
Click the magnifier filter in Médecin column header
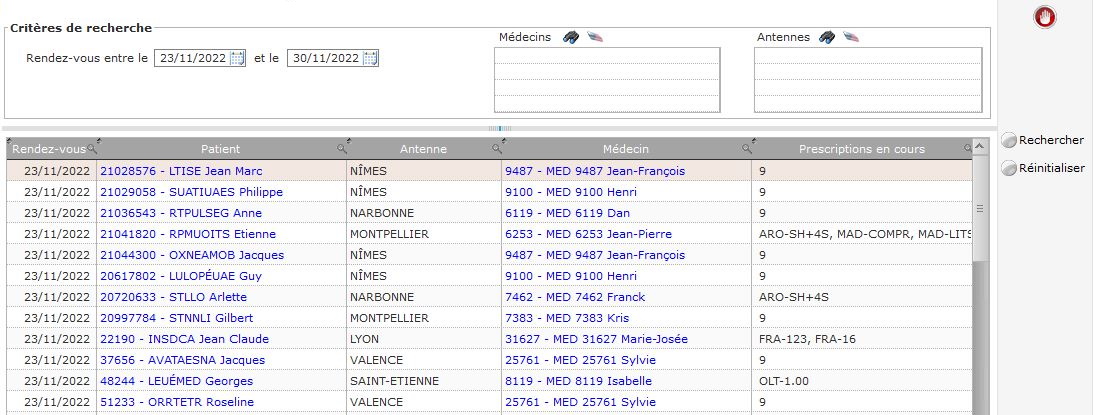pyautogui.click(x=746, y=148)
